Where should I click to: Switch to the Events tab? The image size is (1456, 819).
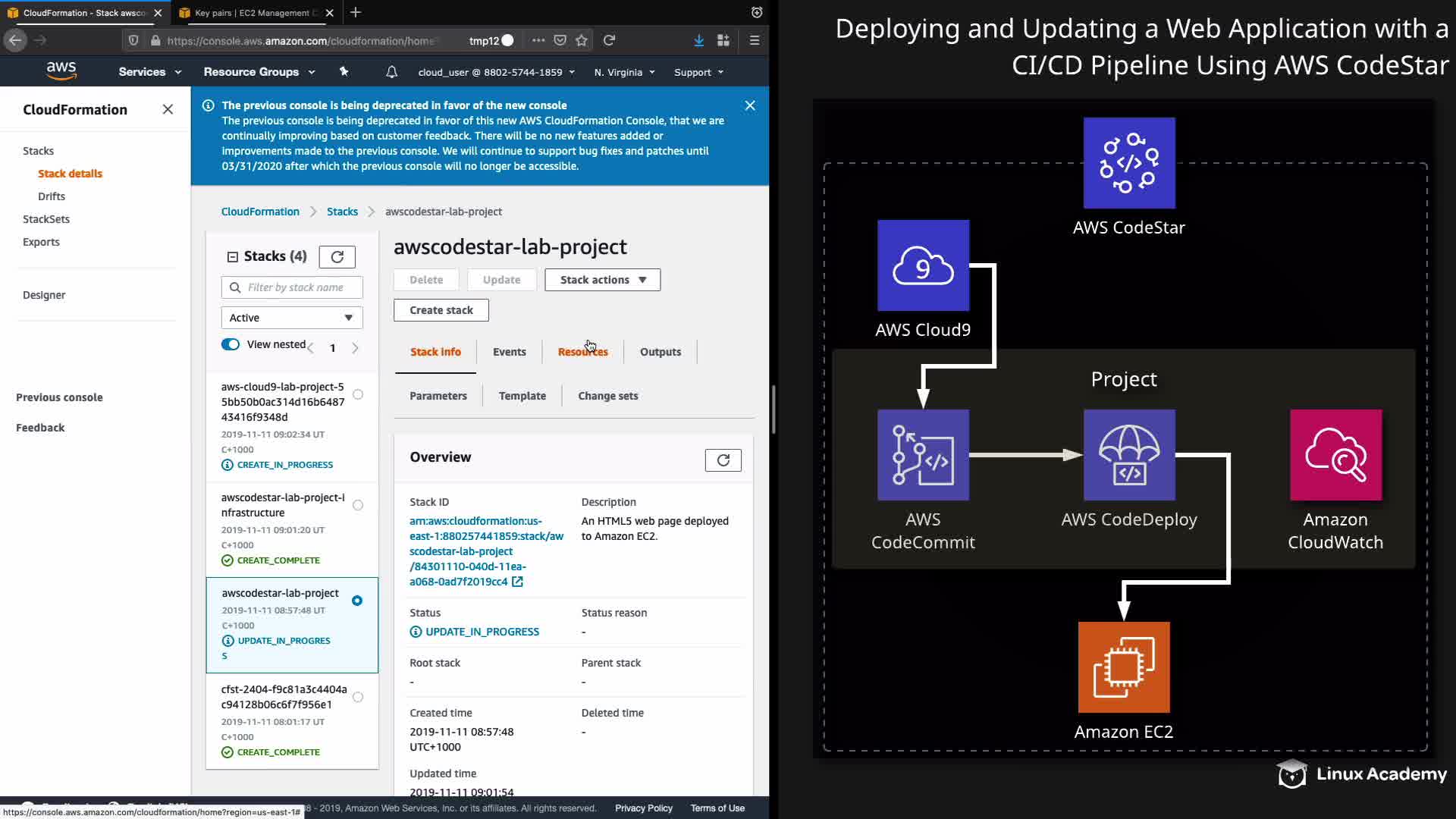tap(509, 352)
